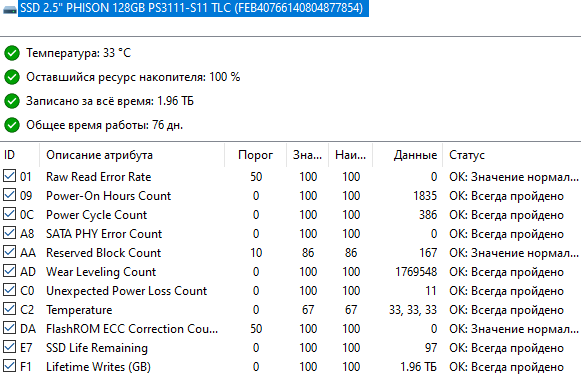Click green check icon next to Общее время работы
Viewport: 581px width, 378px height.
[12, 125]
